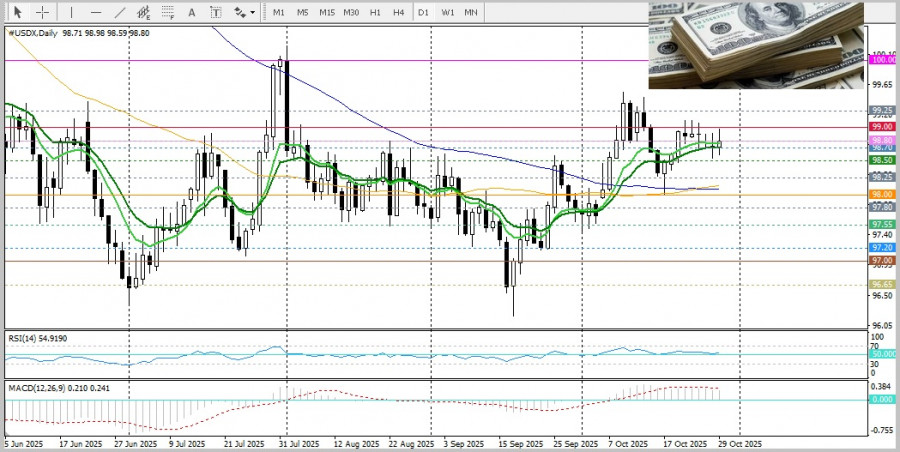
Task: Choose the text tool icon
Action: (194, 12)
